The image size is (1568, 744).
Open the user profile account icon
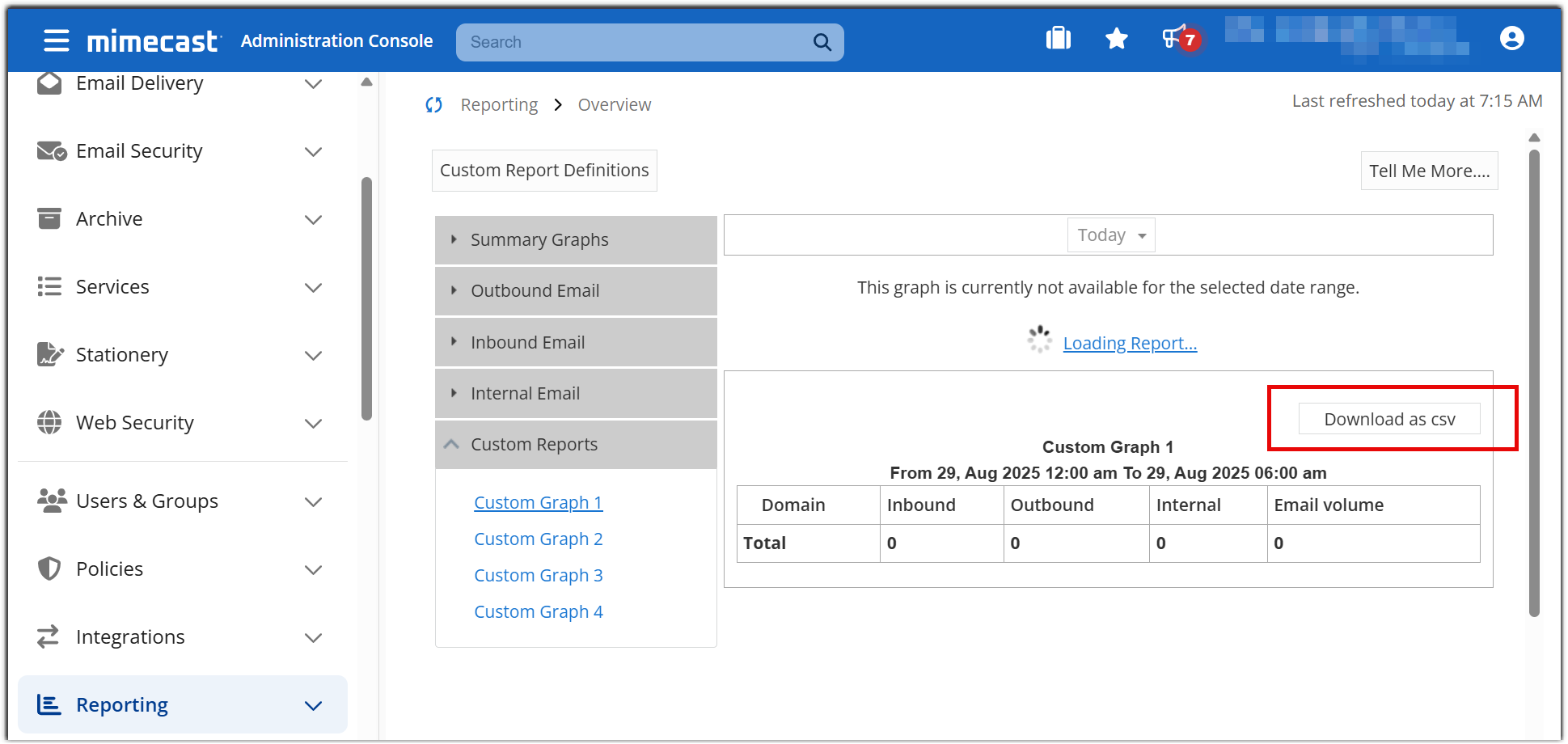[1511, 39]
